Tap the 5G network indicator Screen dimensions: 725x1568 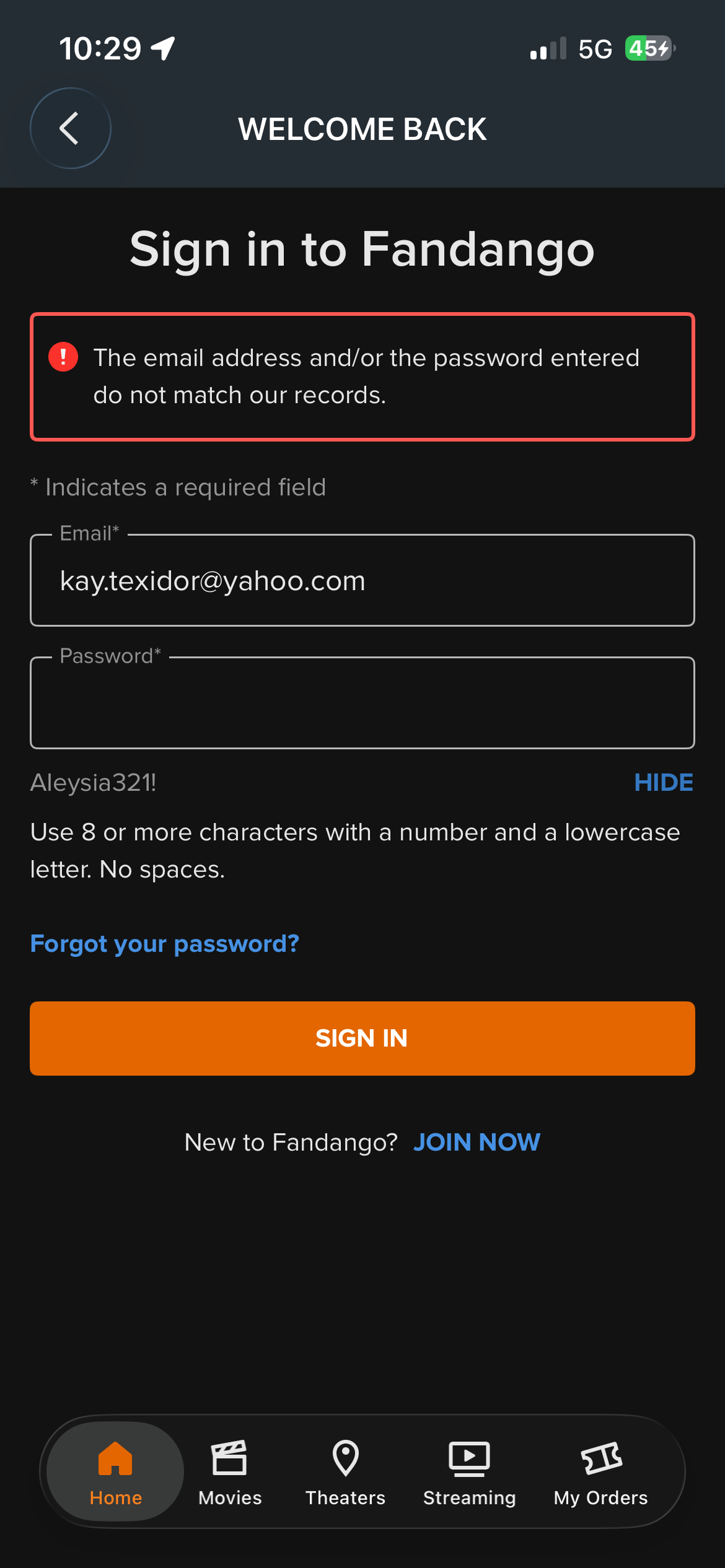(x=595, y=49)
